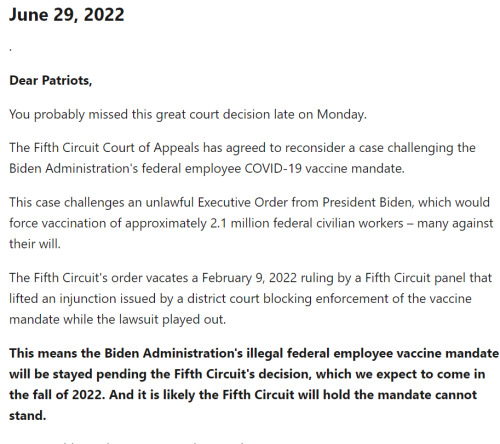
Task: Click the final bold word 'stand.'
Action: coord(27,416)
